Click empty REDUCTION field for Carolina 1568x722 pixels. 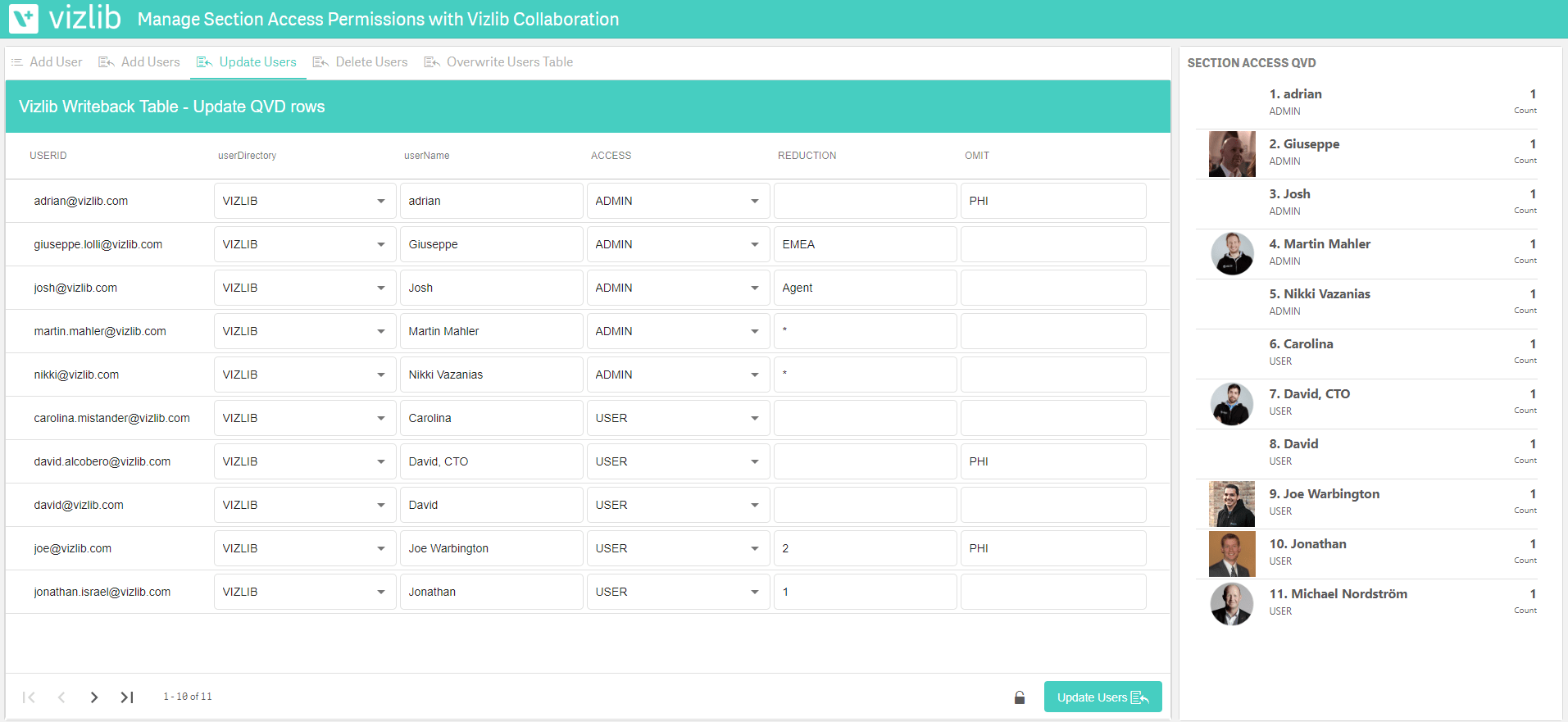[x=866, y=418]
